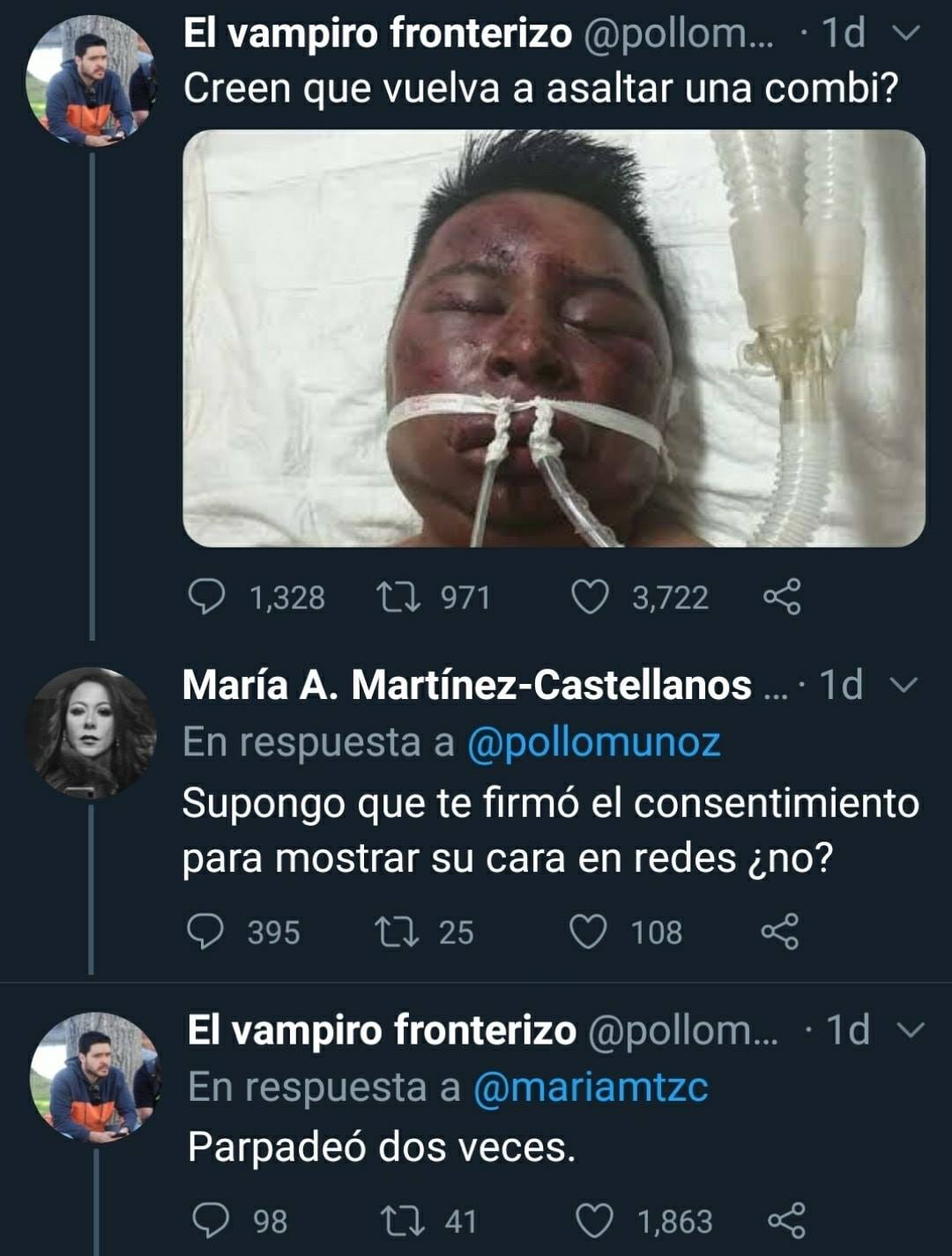Open the @mariamtzc mention link
Viewport: 952px width, 1256px height.
coord(591,1087)
